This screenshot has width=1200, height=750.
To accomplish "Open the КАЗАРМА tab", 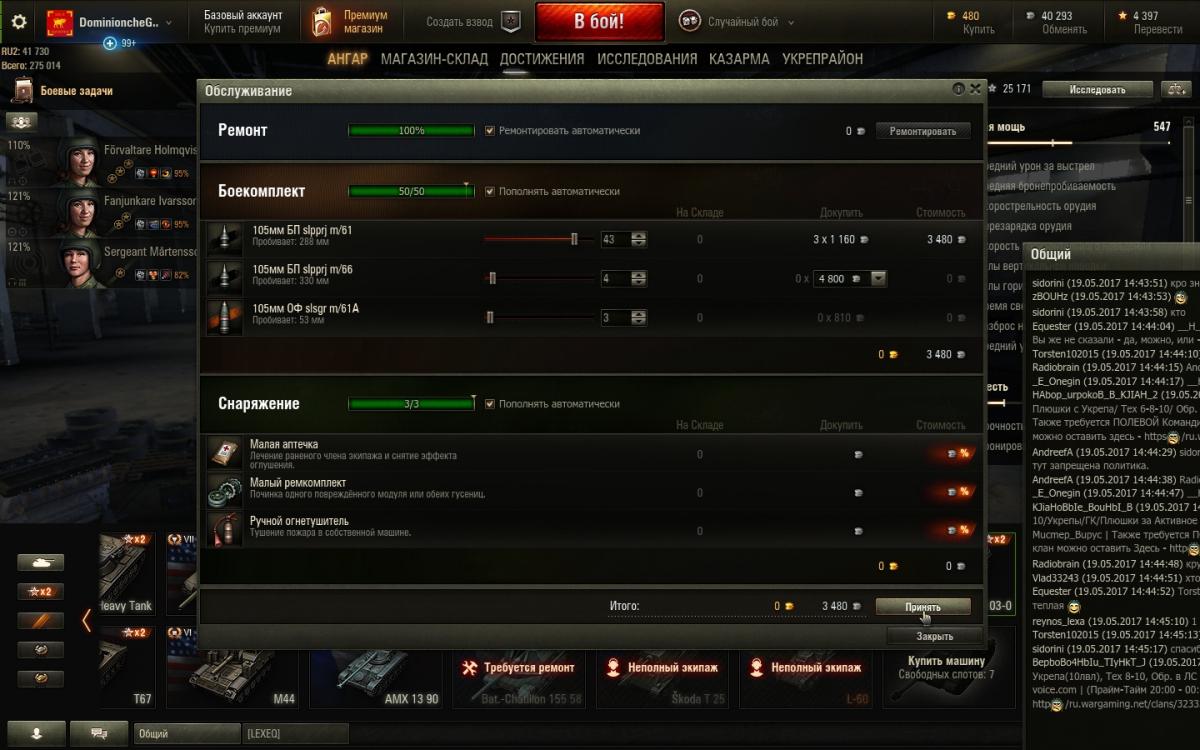I will (739, 59).
